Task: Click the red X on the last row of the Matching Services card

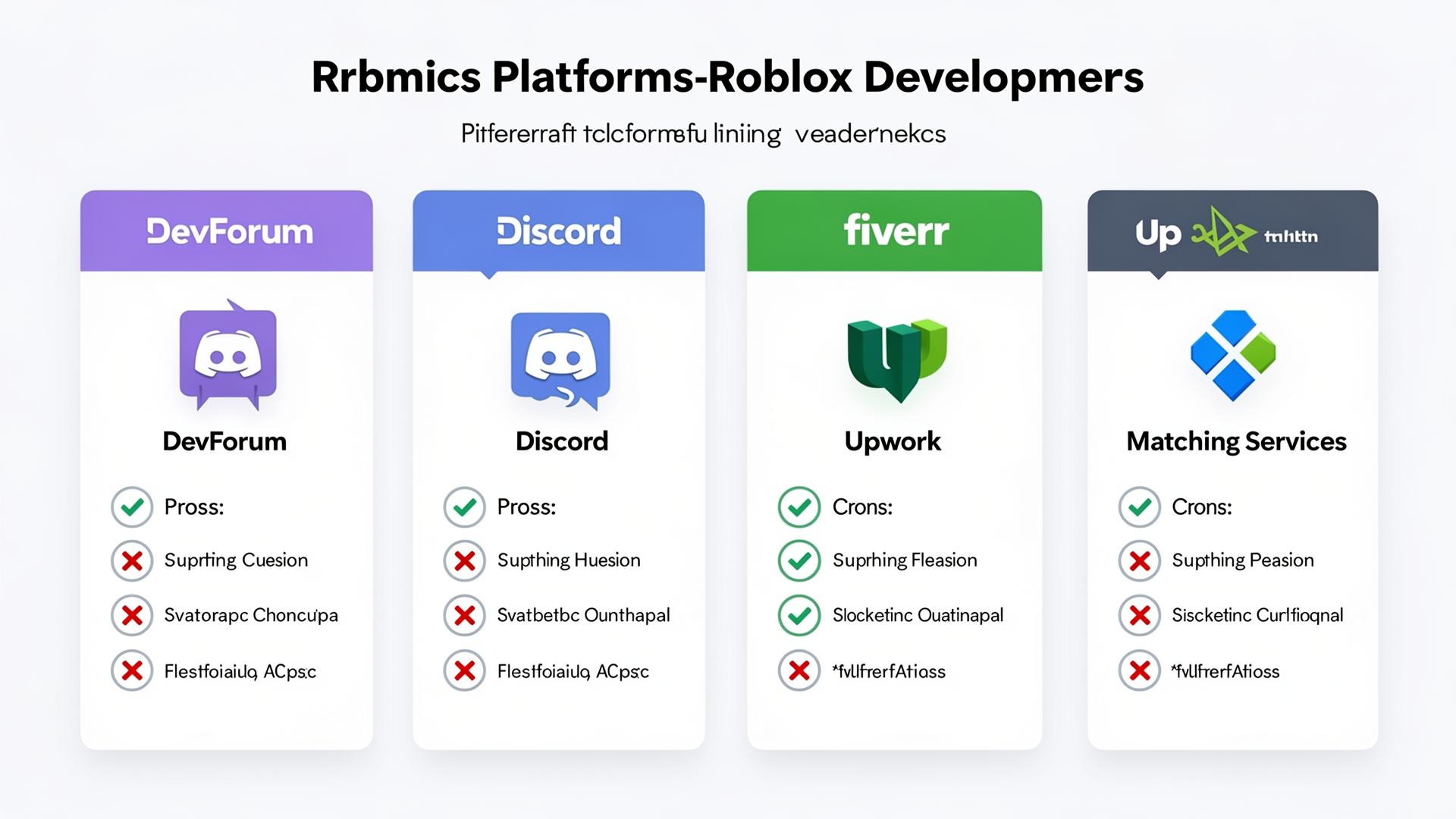Action: point(1140,670)
